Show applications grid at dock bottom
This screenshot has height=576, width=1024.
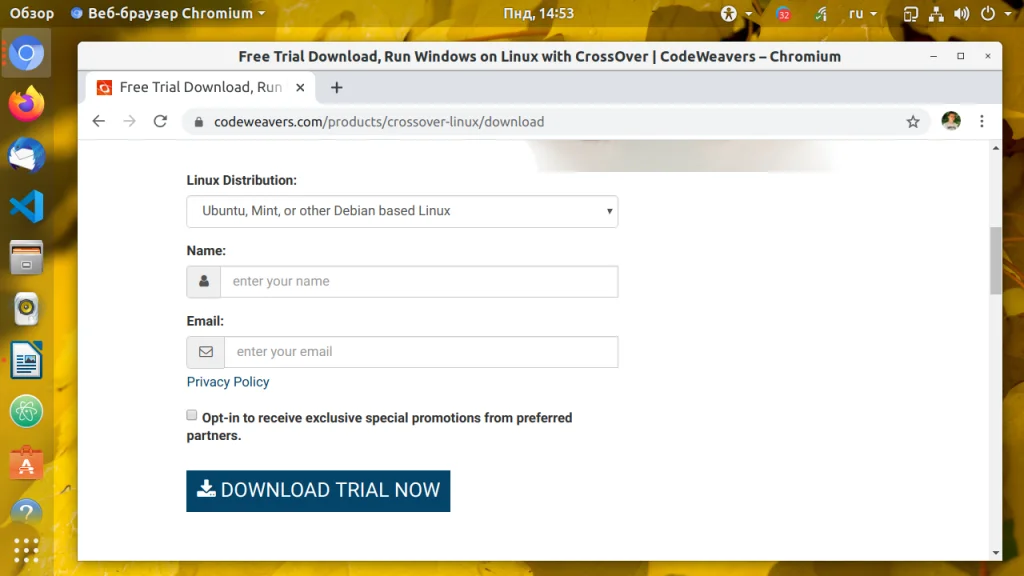26,551
